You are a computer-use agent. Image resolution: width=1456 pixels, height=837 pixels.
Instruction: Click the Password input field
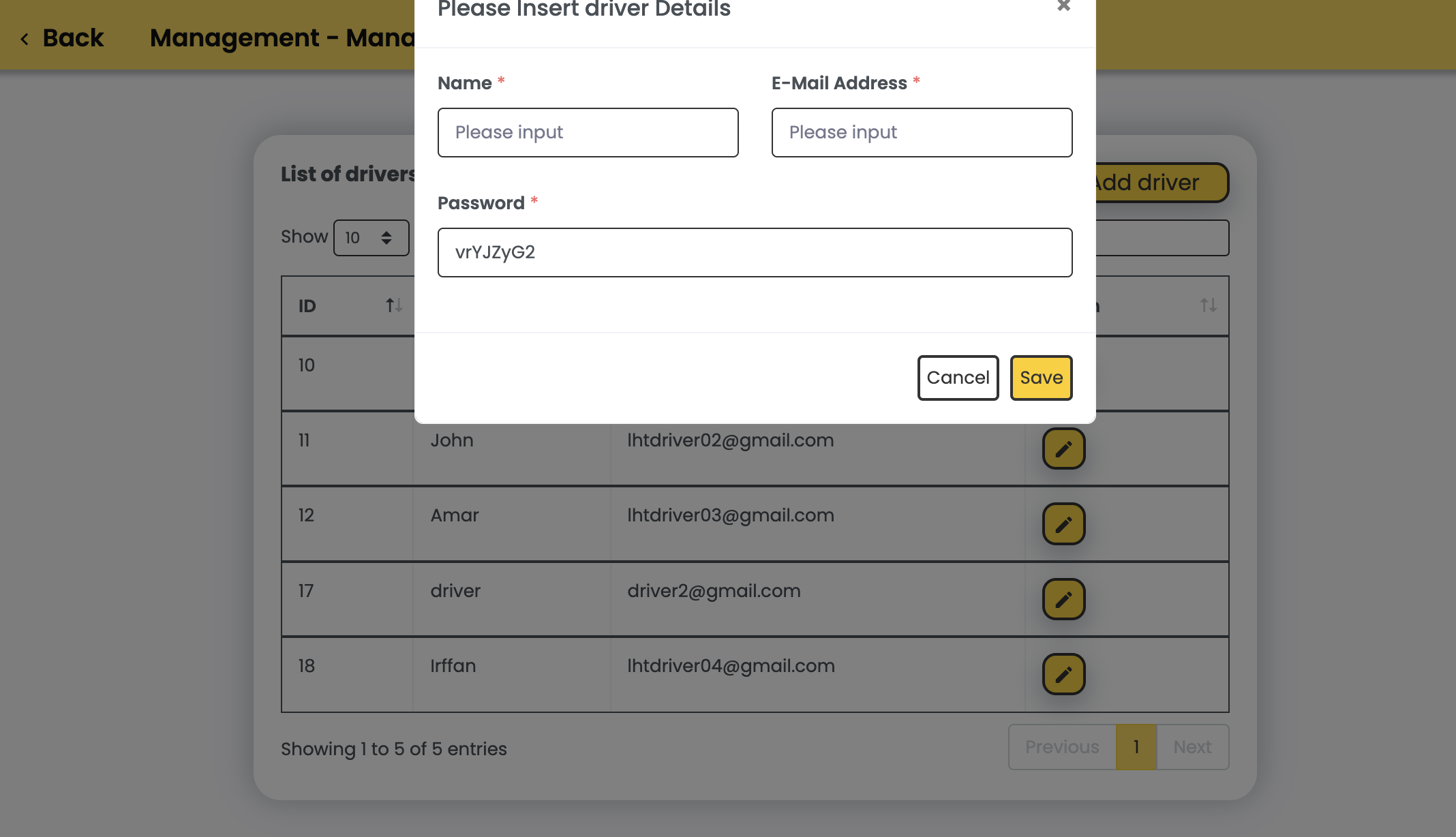pos(755,252)
